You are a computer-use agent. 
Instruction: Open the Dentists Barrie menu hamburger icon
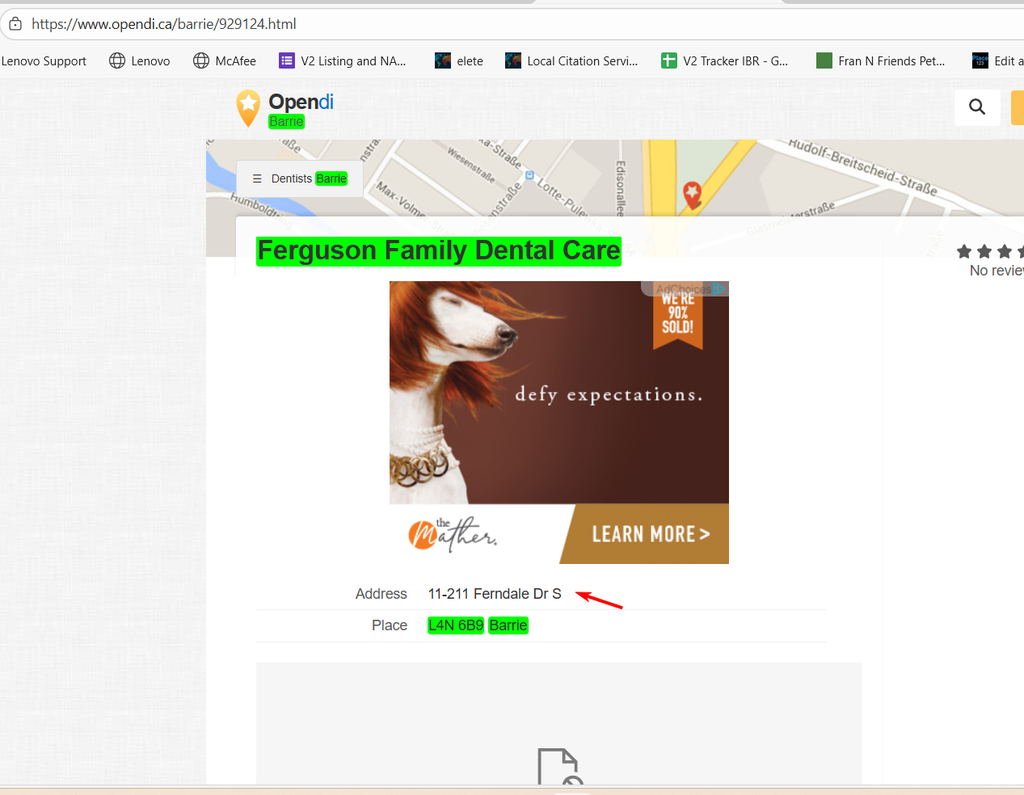point(257,178)
